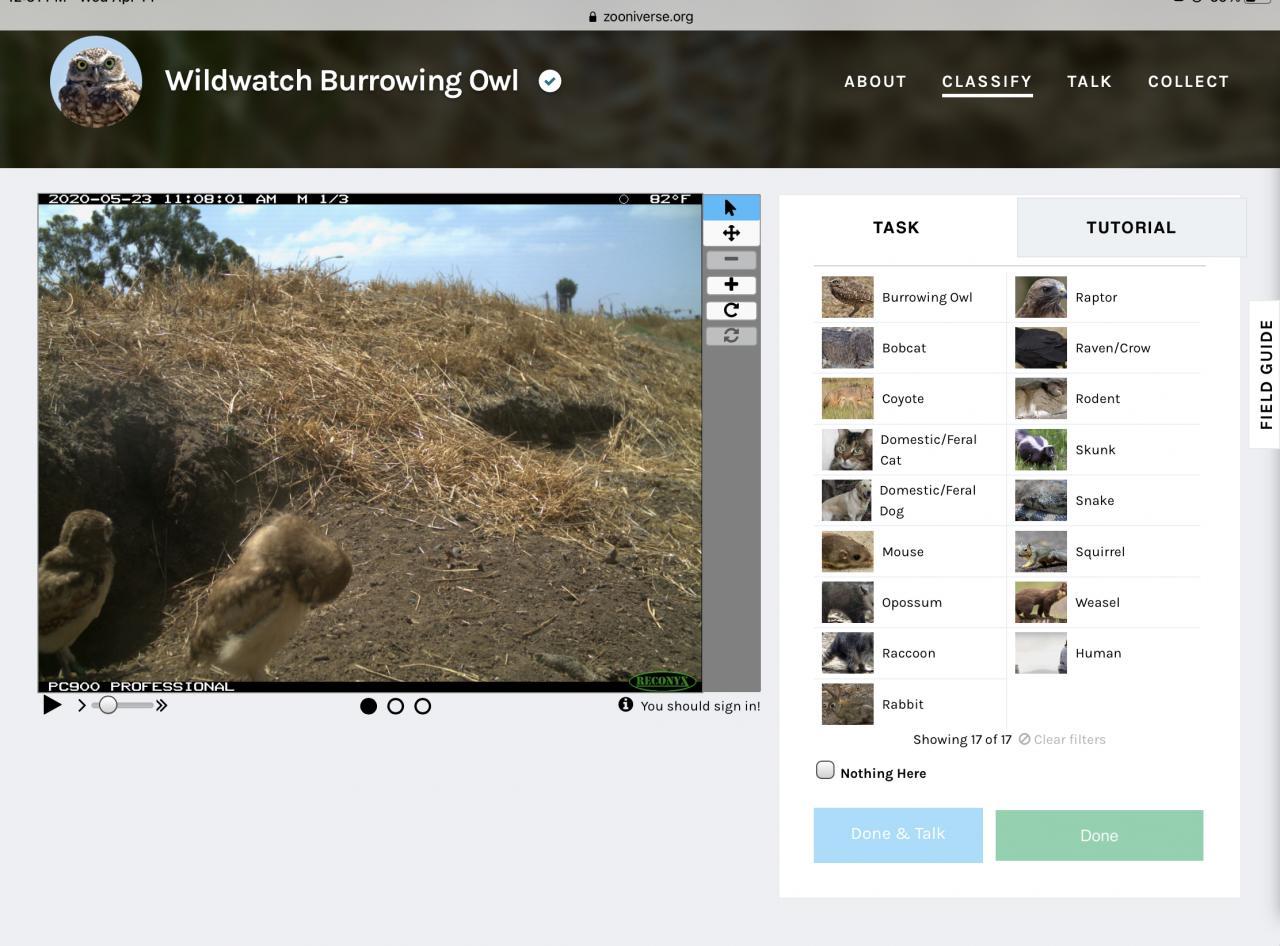Click Clear filters
Screen dimensions: 1280x946
(1062, 740)
